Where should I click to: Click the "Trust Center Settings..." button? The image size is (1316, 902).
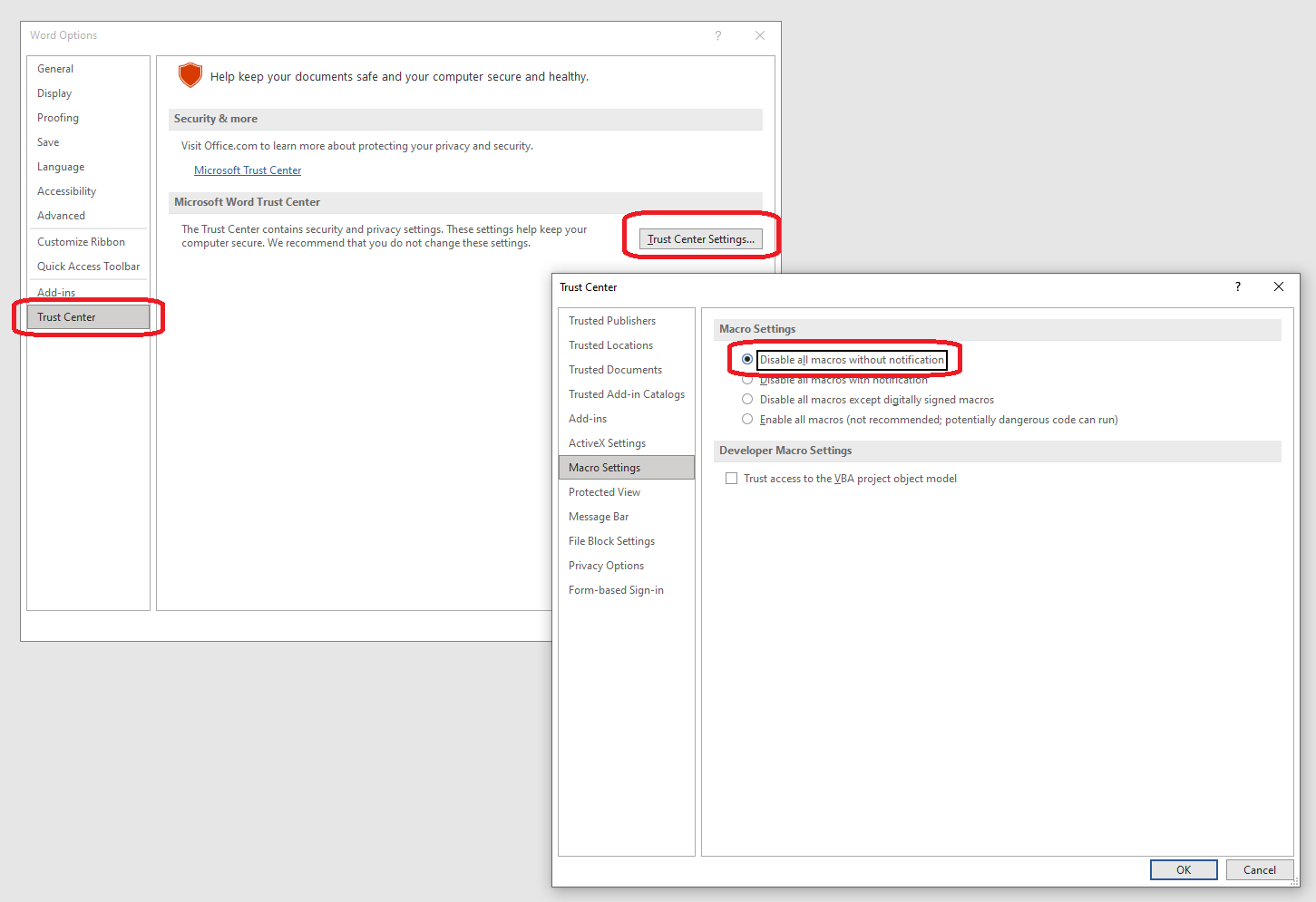tap(700, 238)
